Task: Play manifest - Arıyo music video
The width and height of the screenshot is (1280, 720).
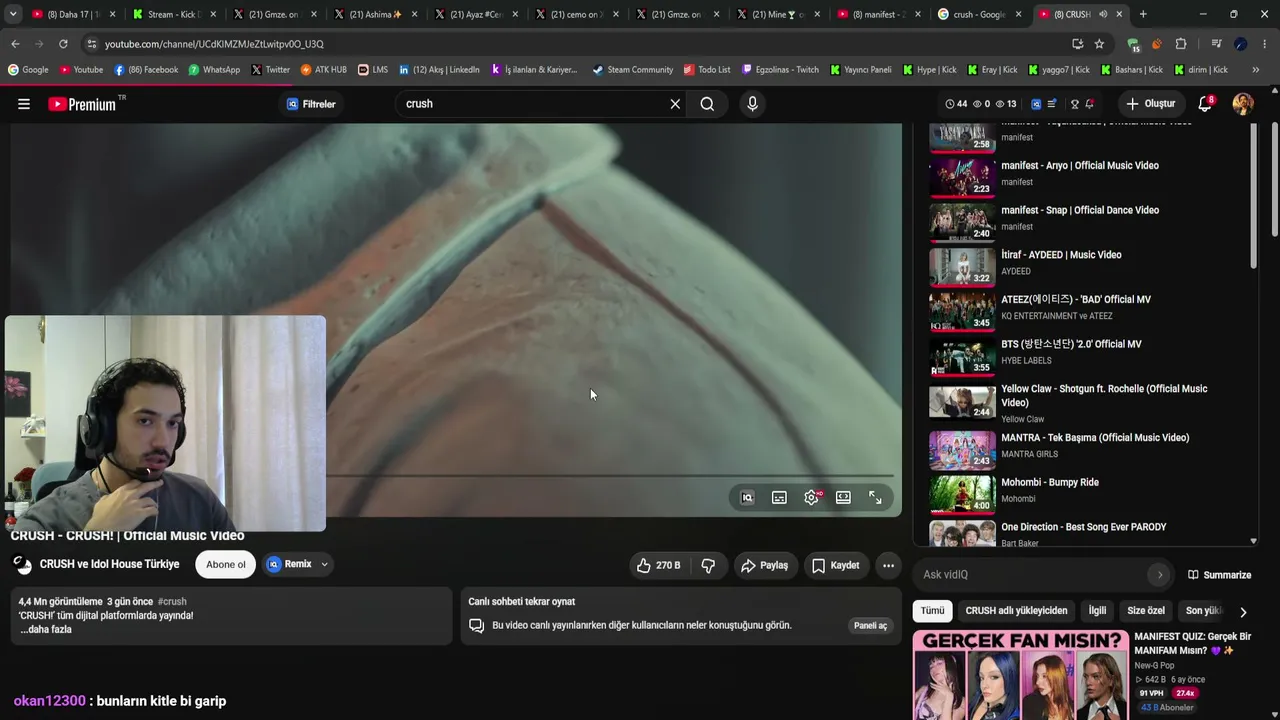Action: [x=1080, y=166]
